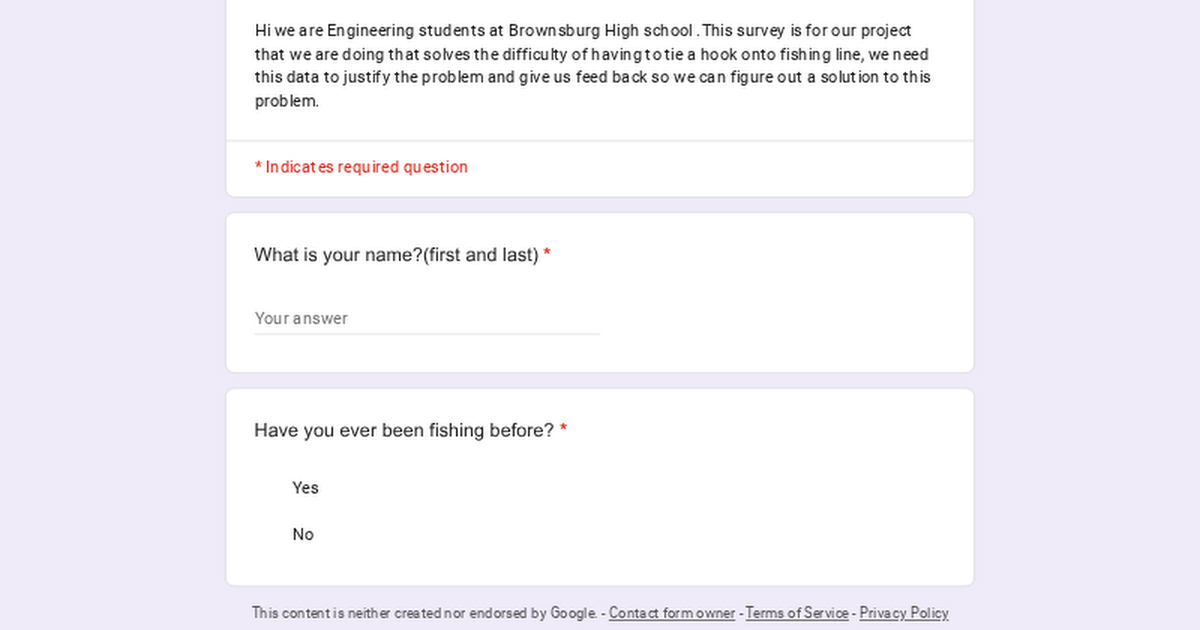
Task: Choose the "No" fishing option
Action: point(303,535)
